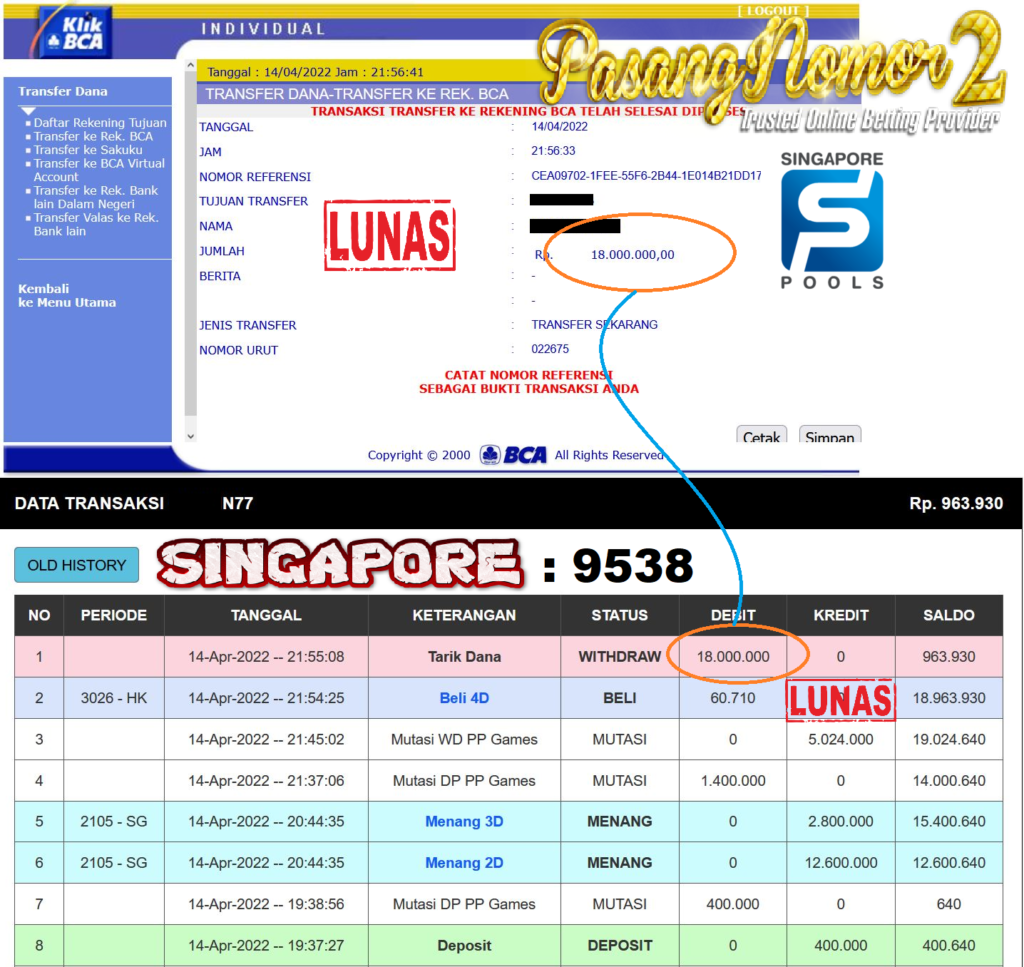Click the TANGGAL column header
This screenshot has height=967, width=1024.
[x=266, y=615]
